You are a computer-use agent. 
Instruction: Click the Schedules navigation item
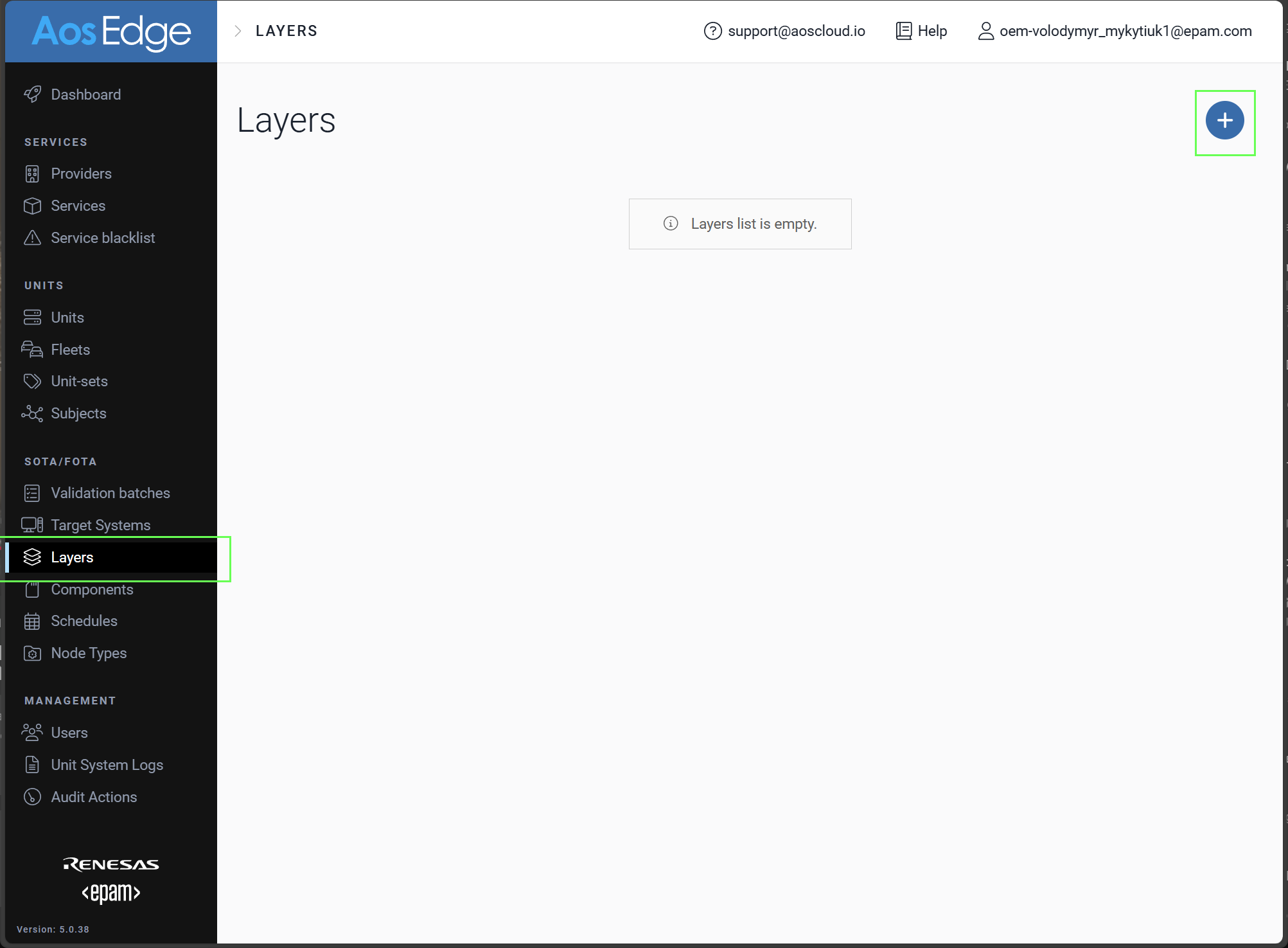84,621
